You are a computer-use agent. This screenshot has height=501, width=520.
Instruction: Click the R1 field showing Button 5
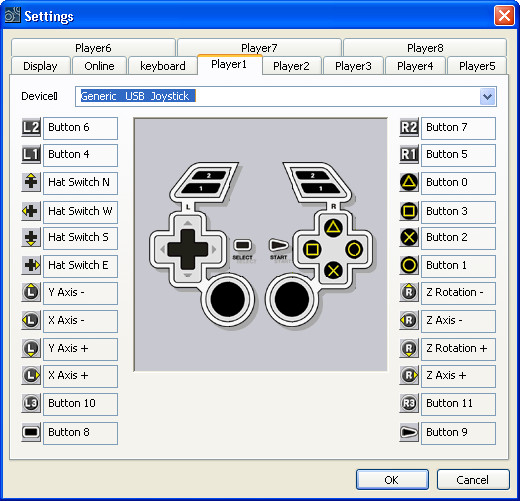458,155
